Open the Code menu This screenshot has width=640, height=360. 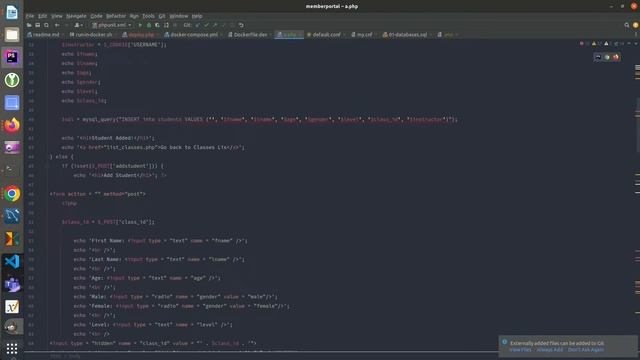point(96,16)
